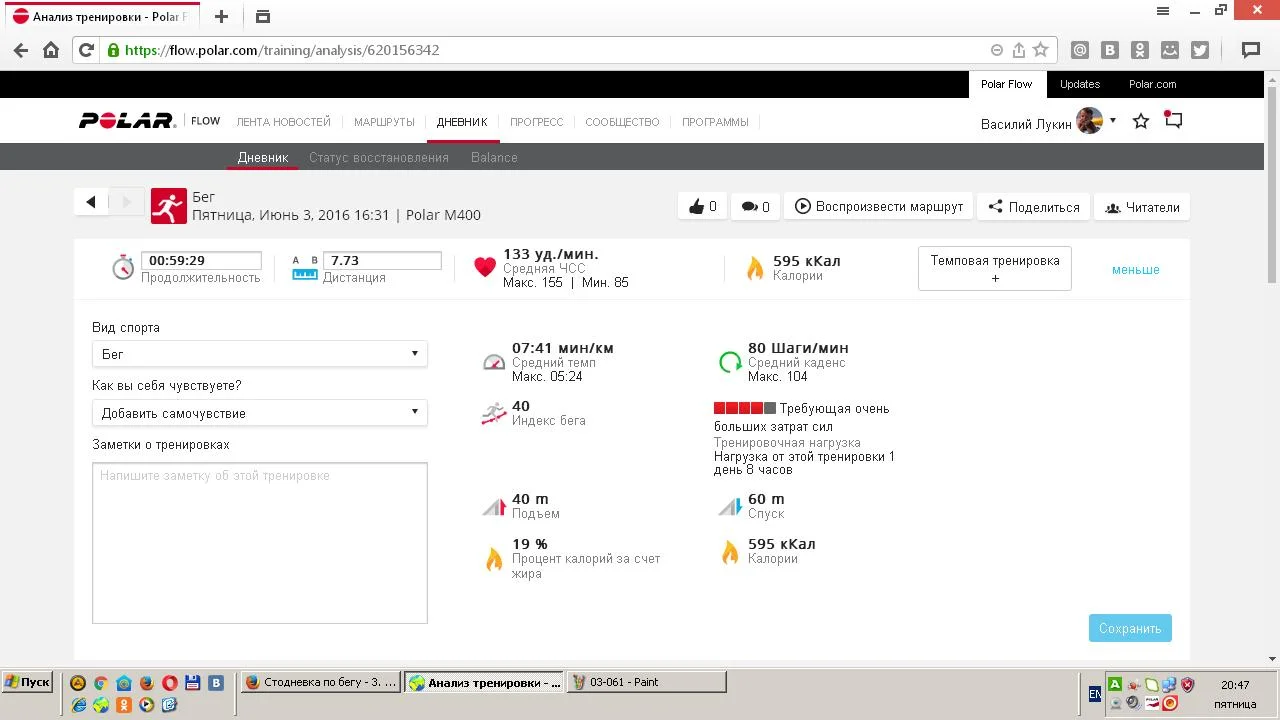Screen dimensions: 1280x720
Task: Click the user profile avatar
Action: click(1090, 121)
